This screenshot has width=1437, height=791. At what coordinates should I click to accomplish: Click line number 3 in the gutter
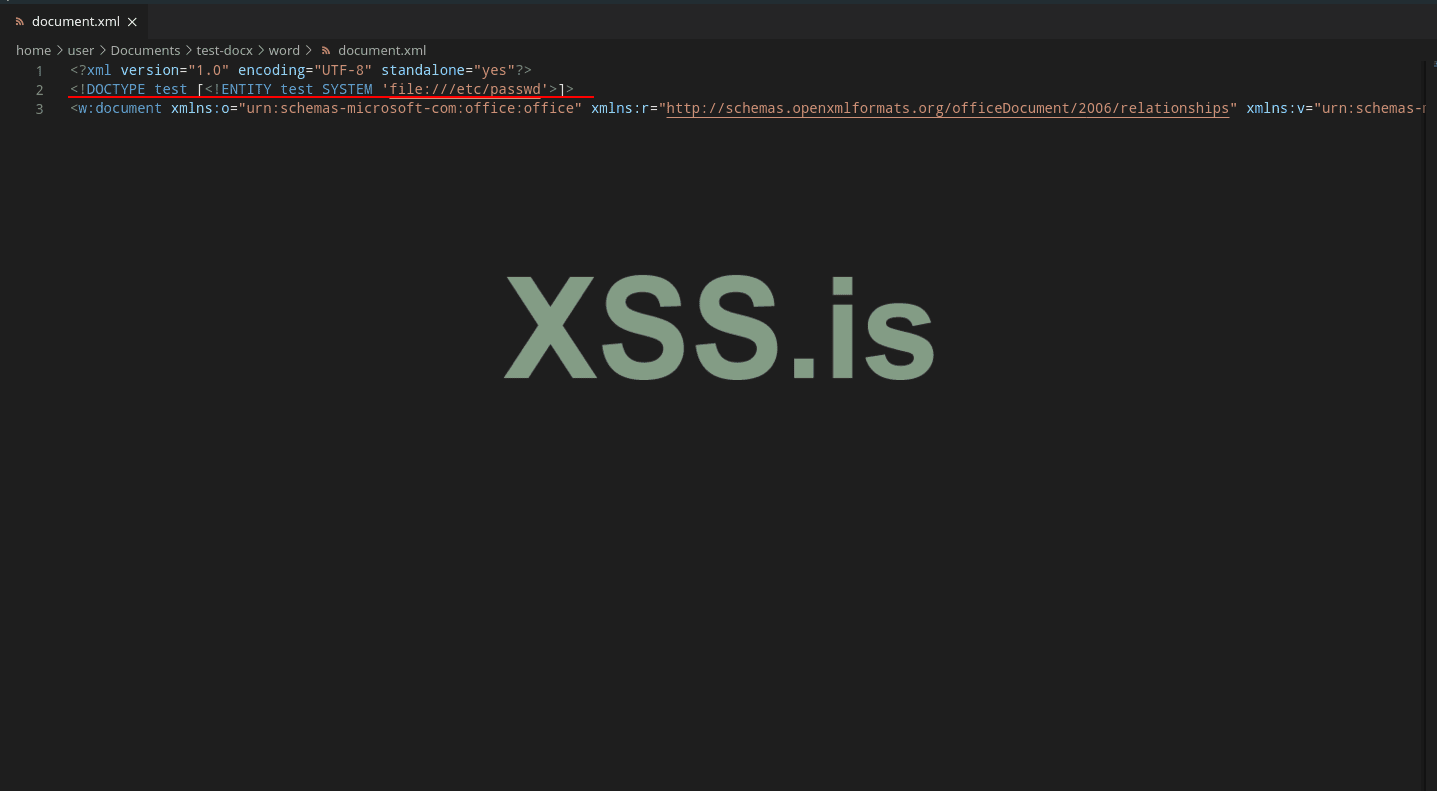pyautogui.click(x=39, y=108)
